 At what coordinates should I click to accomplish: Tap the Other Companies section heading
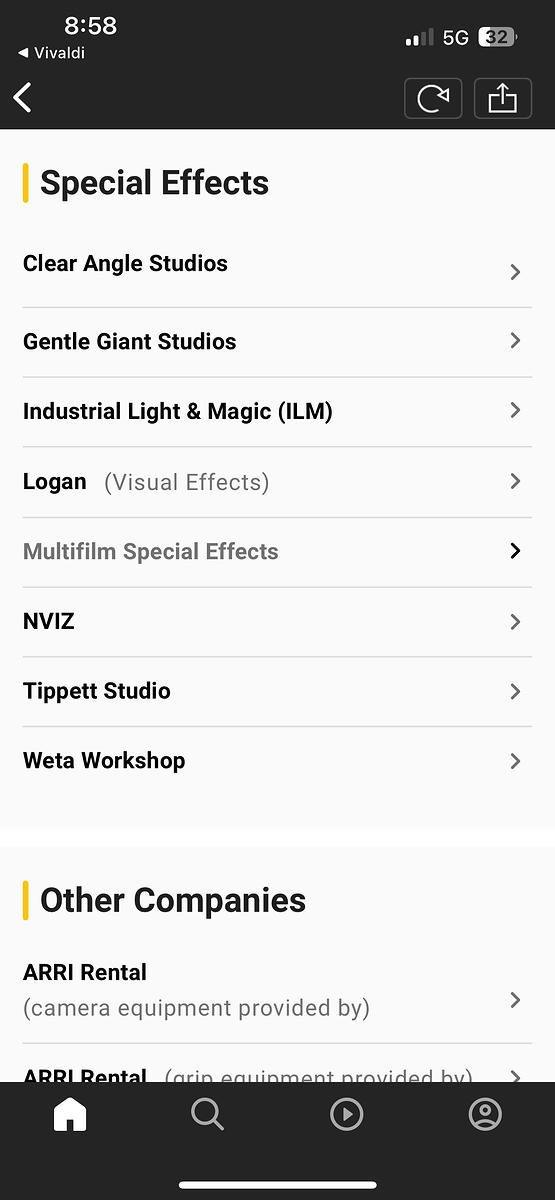(173, 900)
